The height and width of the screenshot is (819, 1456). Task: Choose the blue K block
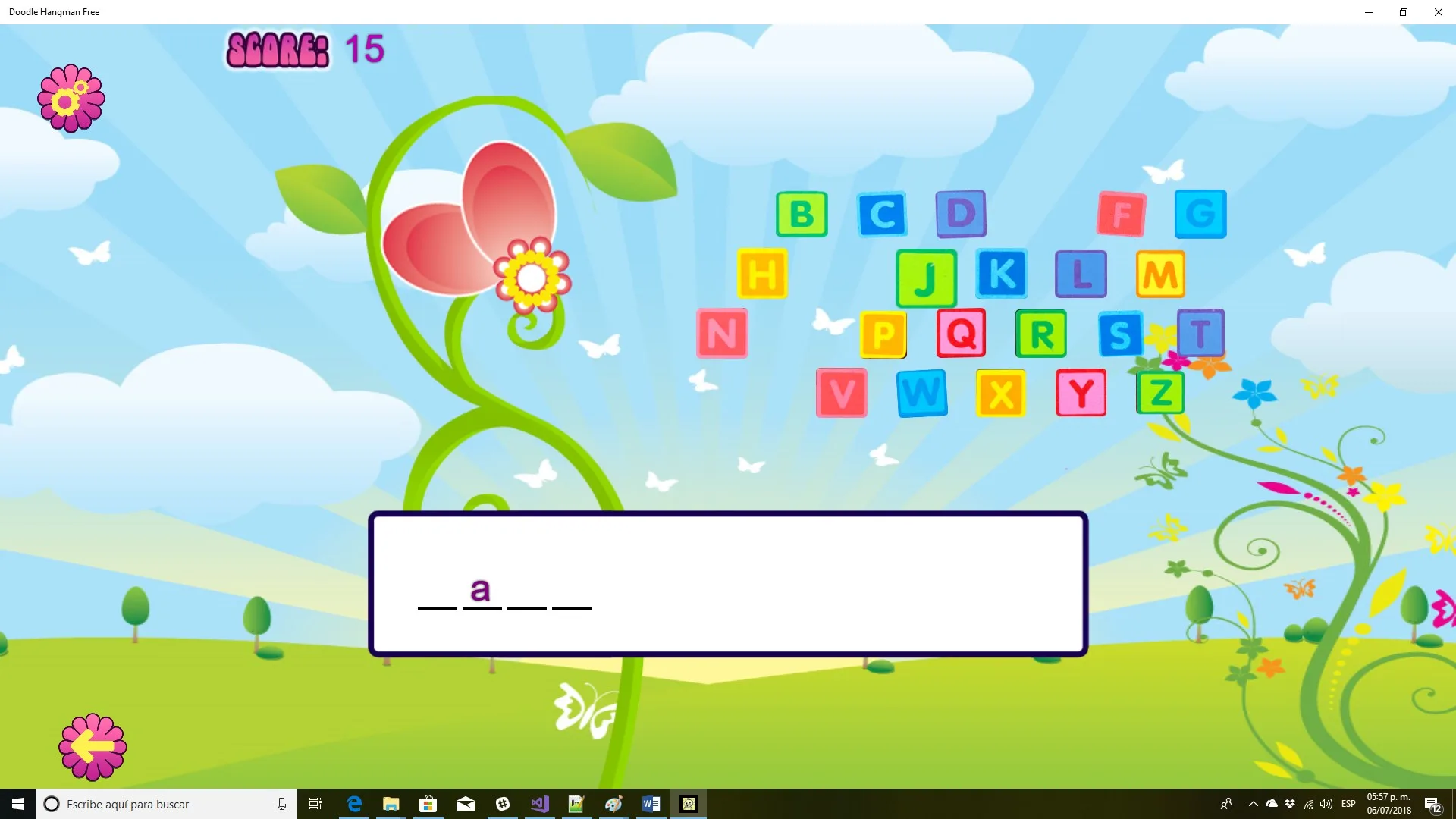point(1002,274)
